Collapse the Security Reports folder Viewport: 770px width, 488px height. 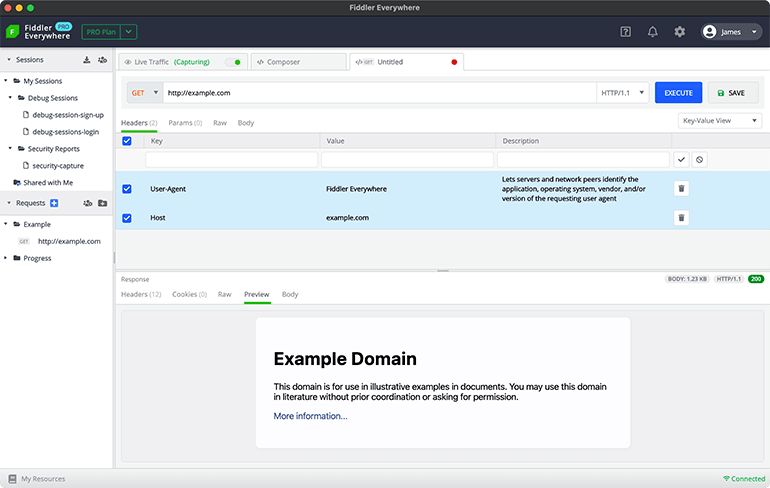tap(10, 148)
